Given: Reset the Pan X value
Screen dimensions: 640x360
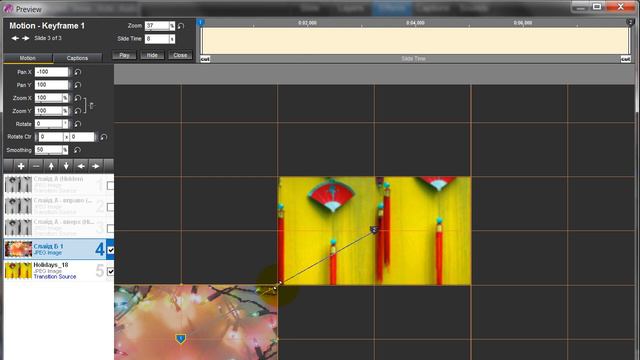Looking at the screenshot, I should pyautogui.click(x=78, y=72).
